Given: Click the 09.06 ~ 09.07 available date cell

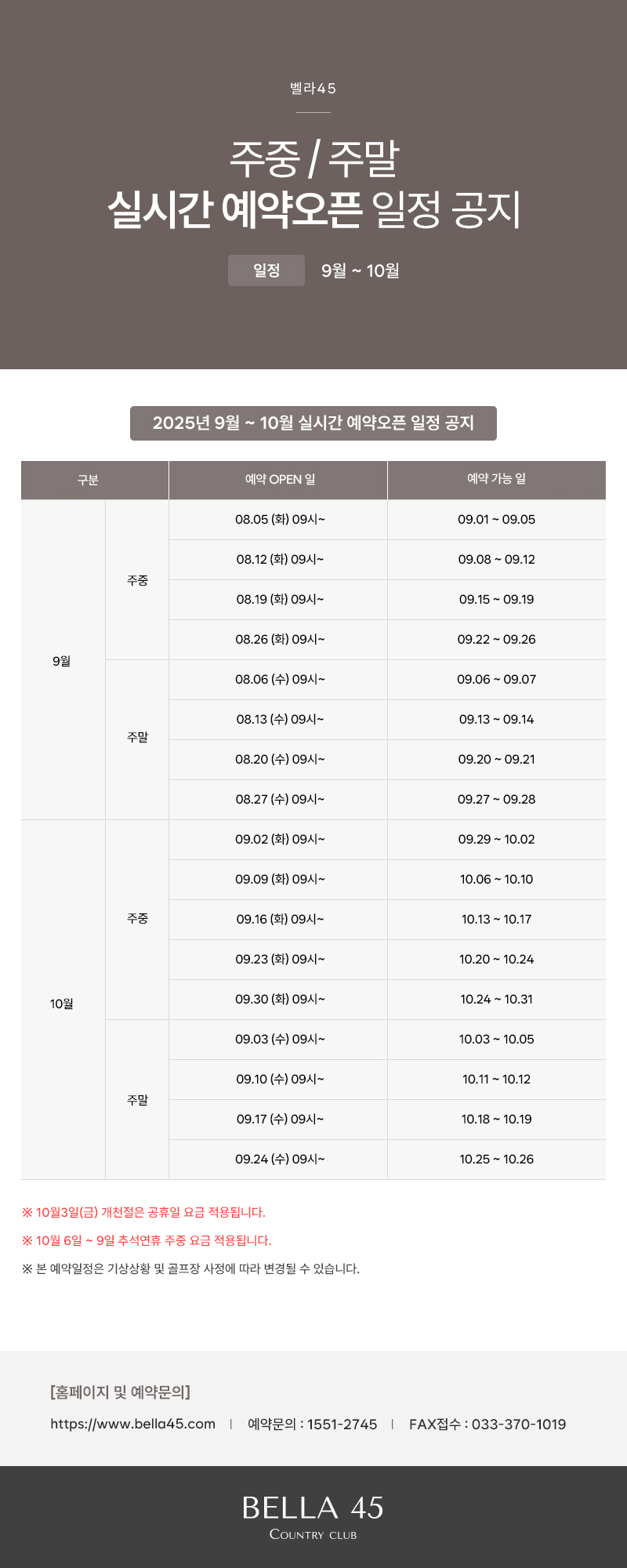Looking at the screenshot, I should click(x=497, y=680).
